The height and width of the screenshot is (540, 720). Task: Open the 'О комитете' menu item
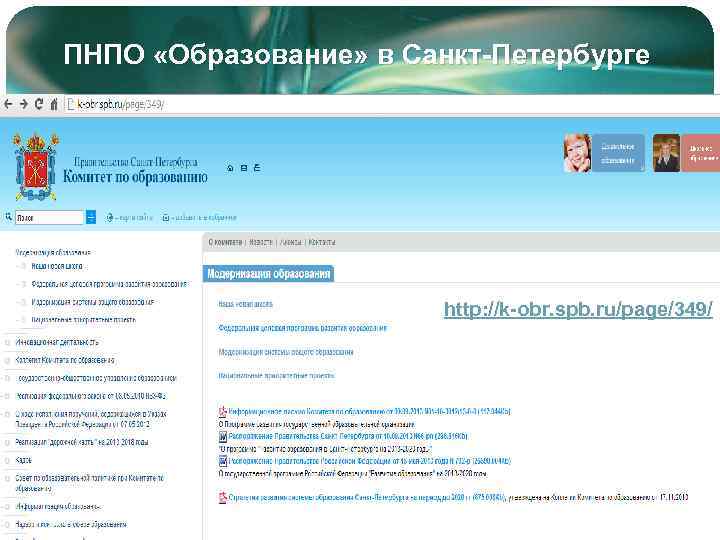tap(225, 242)
